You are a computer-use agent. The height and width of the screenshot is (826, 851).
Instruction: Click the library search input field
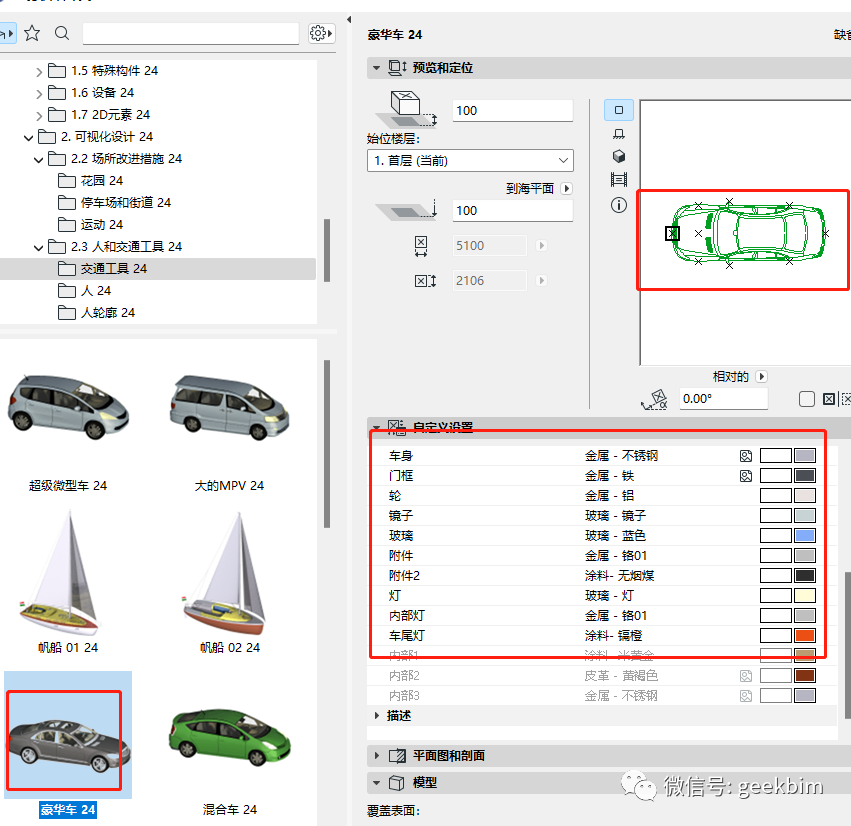coord(190,34)
